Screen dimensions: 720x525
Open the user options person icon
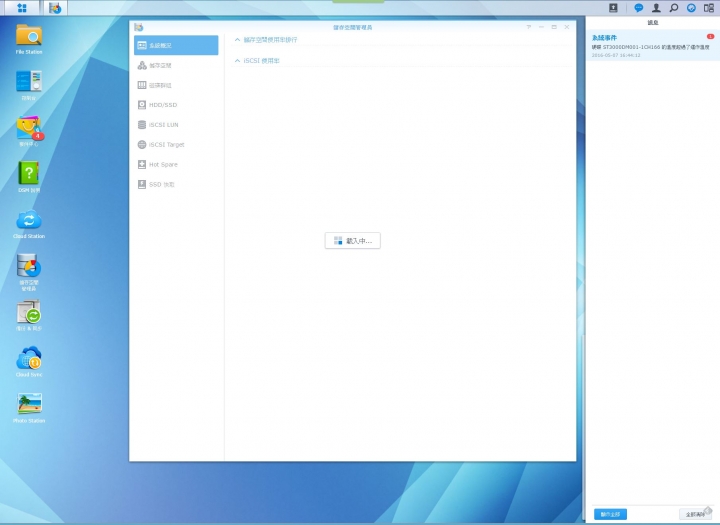pyautogui.click(x=656, y=8)
